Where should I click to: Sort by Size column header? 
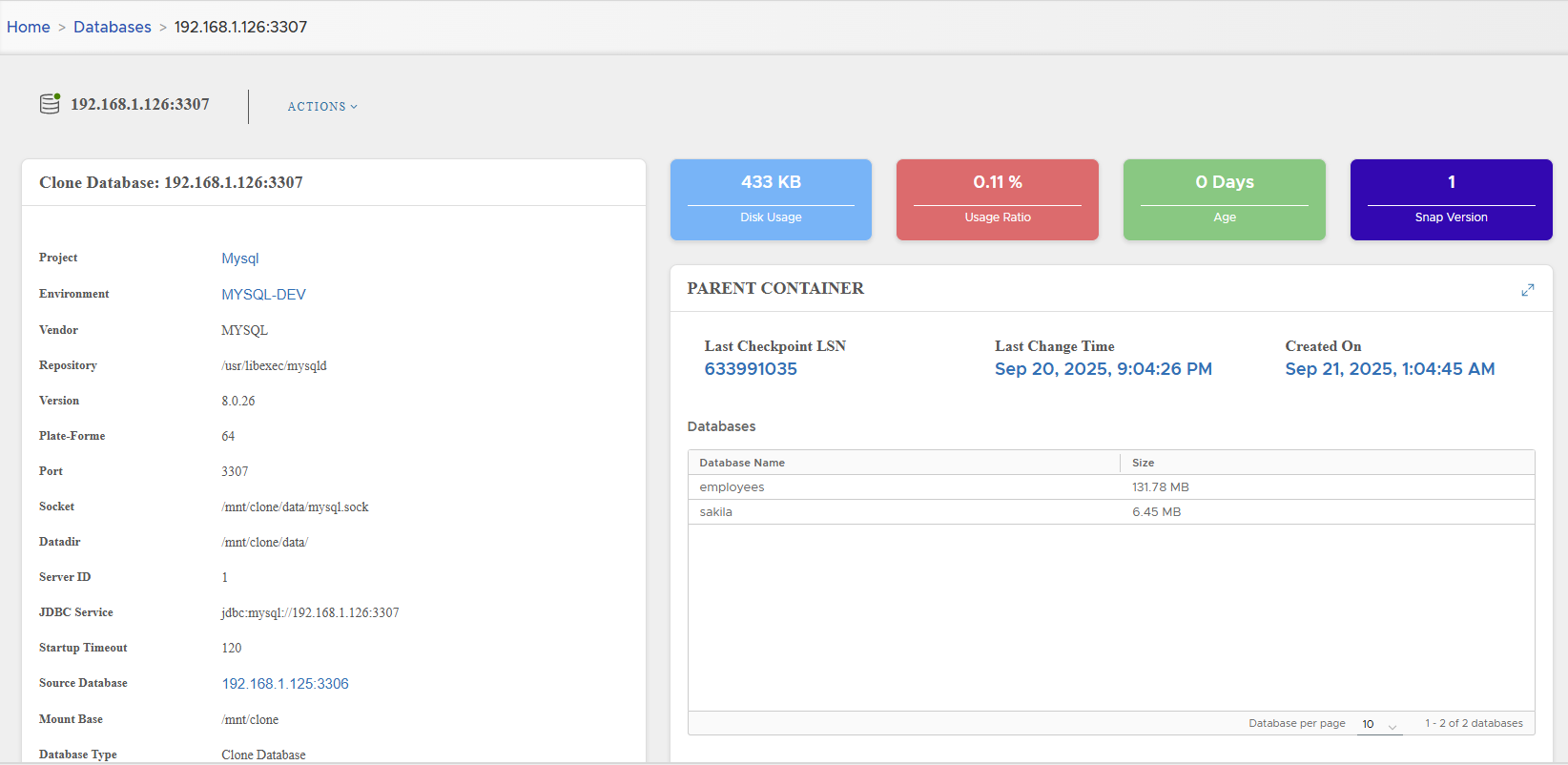[x=1143, y=463]
